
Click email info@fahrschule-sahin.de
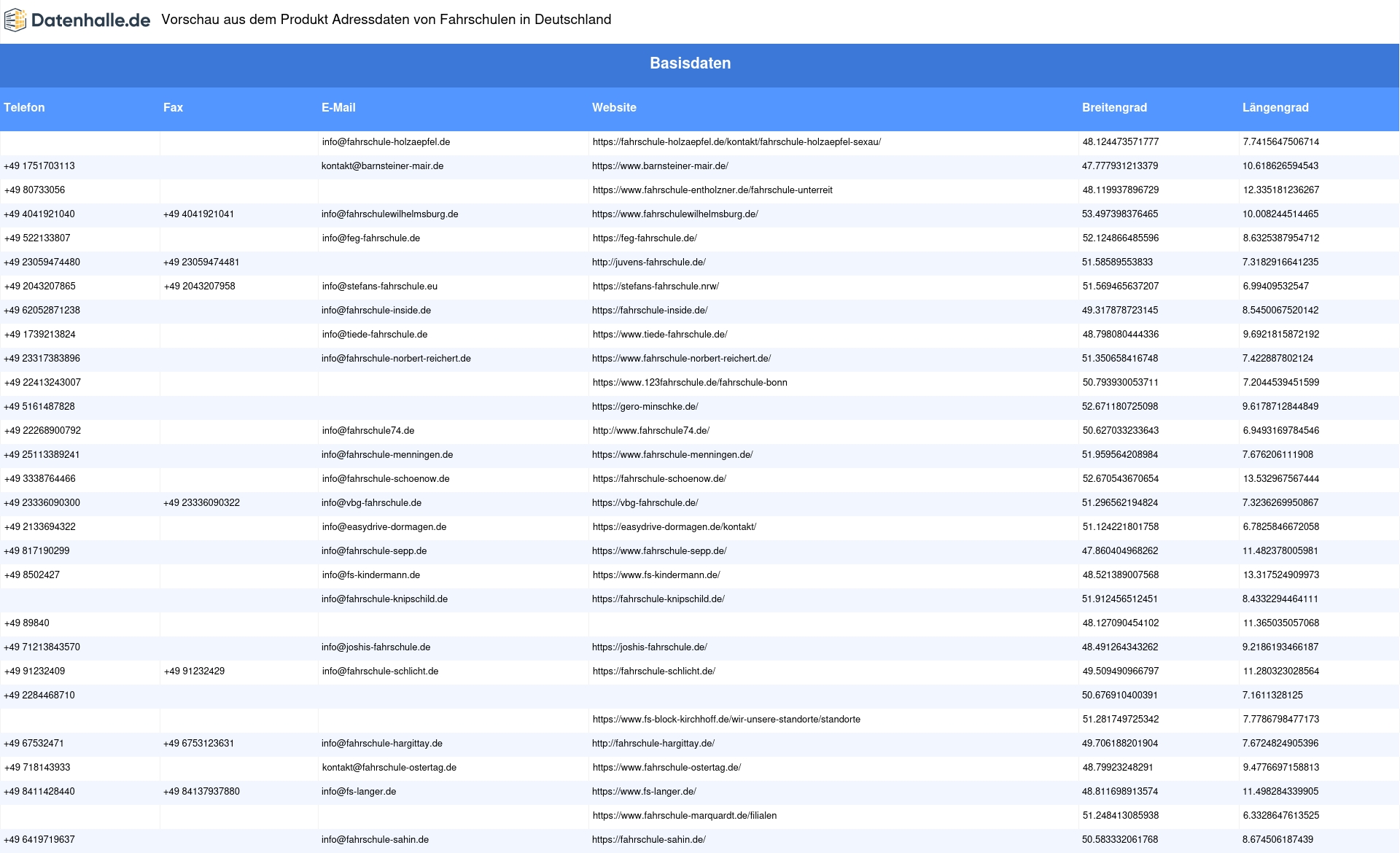[x=375, y=840]
